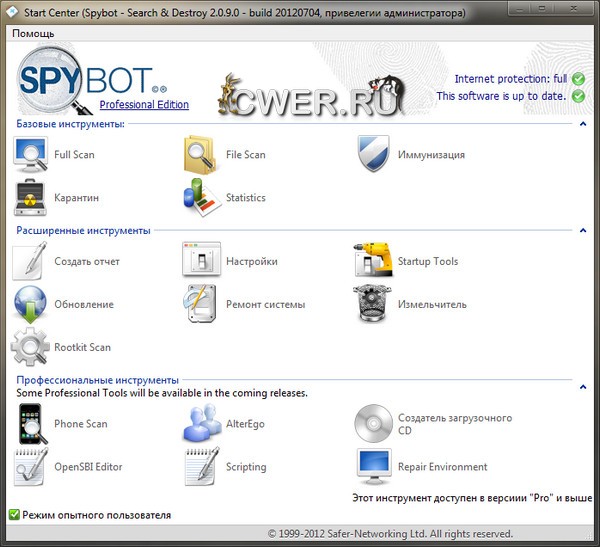Image resolution: width=600 pixels, height=547 pixels.
Task: Click the Full Scan label
Action: (x=74, y=155)
